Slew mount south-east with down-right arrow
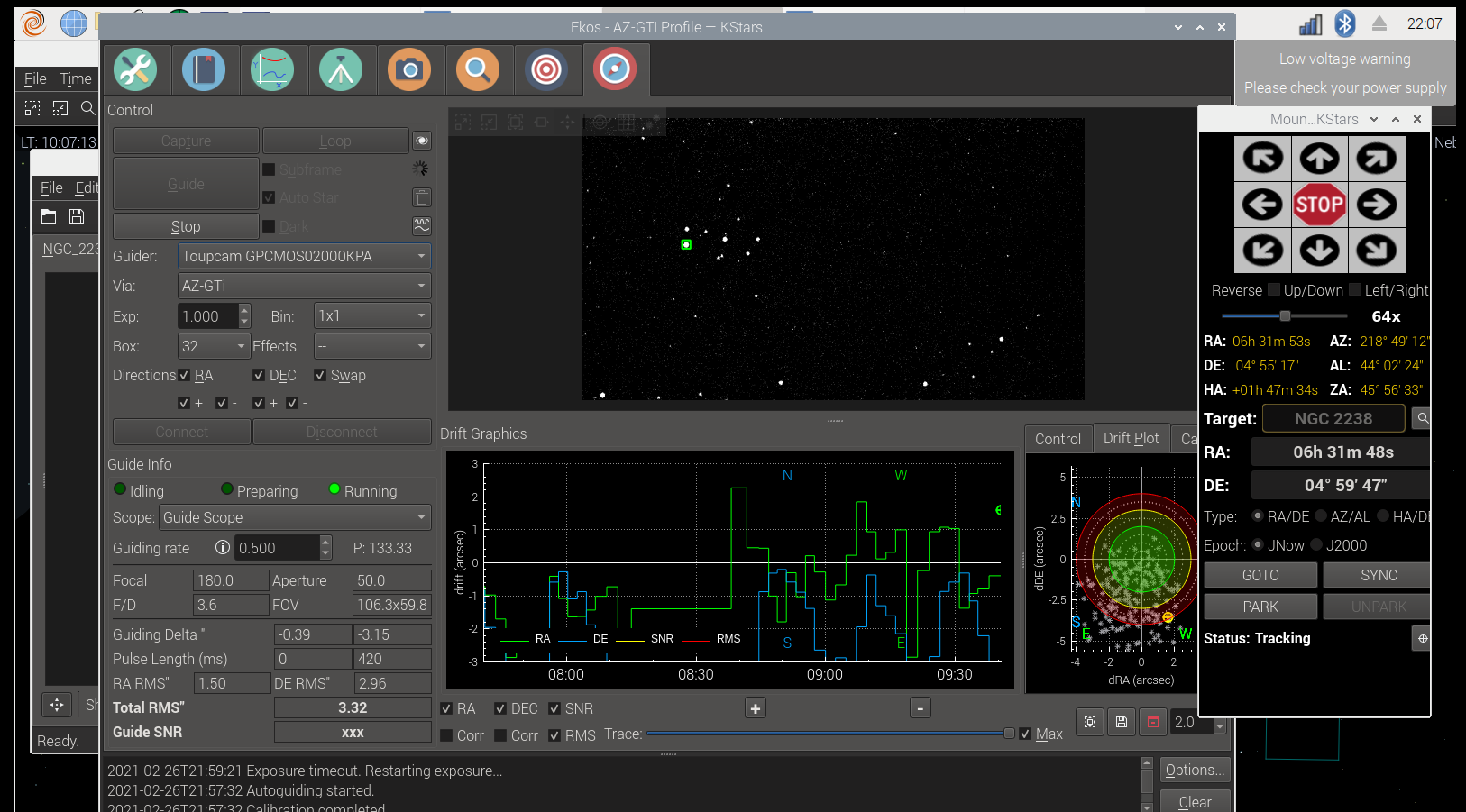This screenshot has height=812, width=1466. pyautogui.click(x=1377, y=251)
